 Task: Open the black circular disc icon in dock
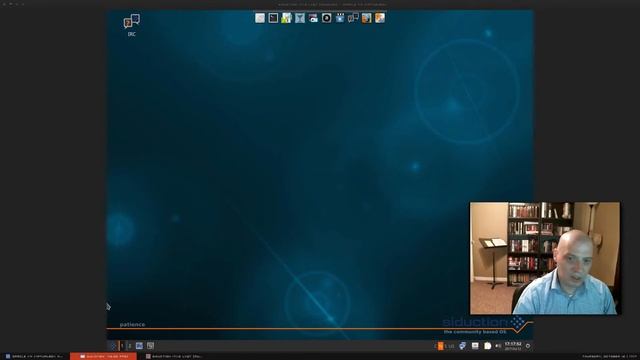(x=327, y=18)
